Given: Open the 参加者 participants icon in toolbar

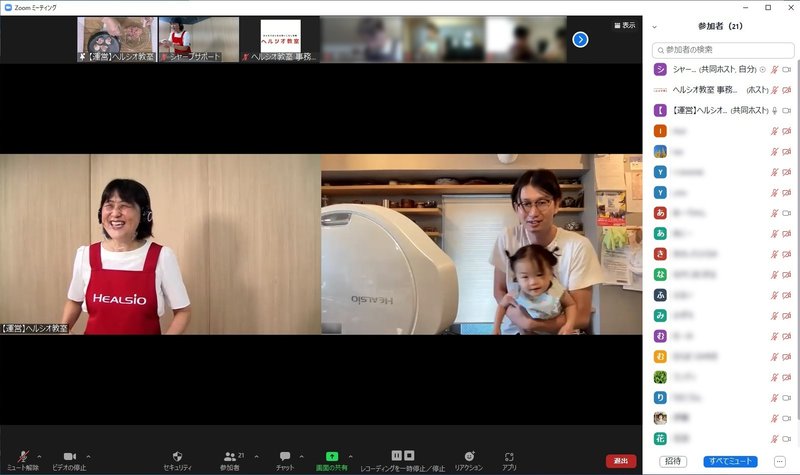Looking at the screenshot, I should 230,457.
